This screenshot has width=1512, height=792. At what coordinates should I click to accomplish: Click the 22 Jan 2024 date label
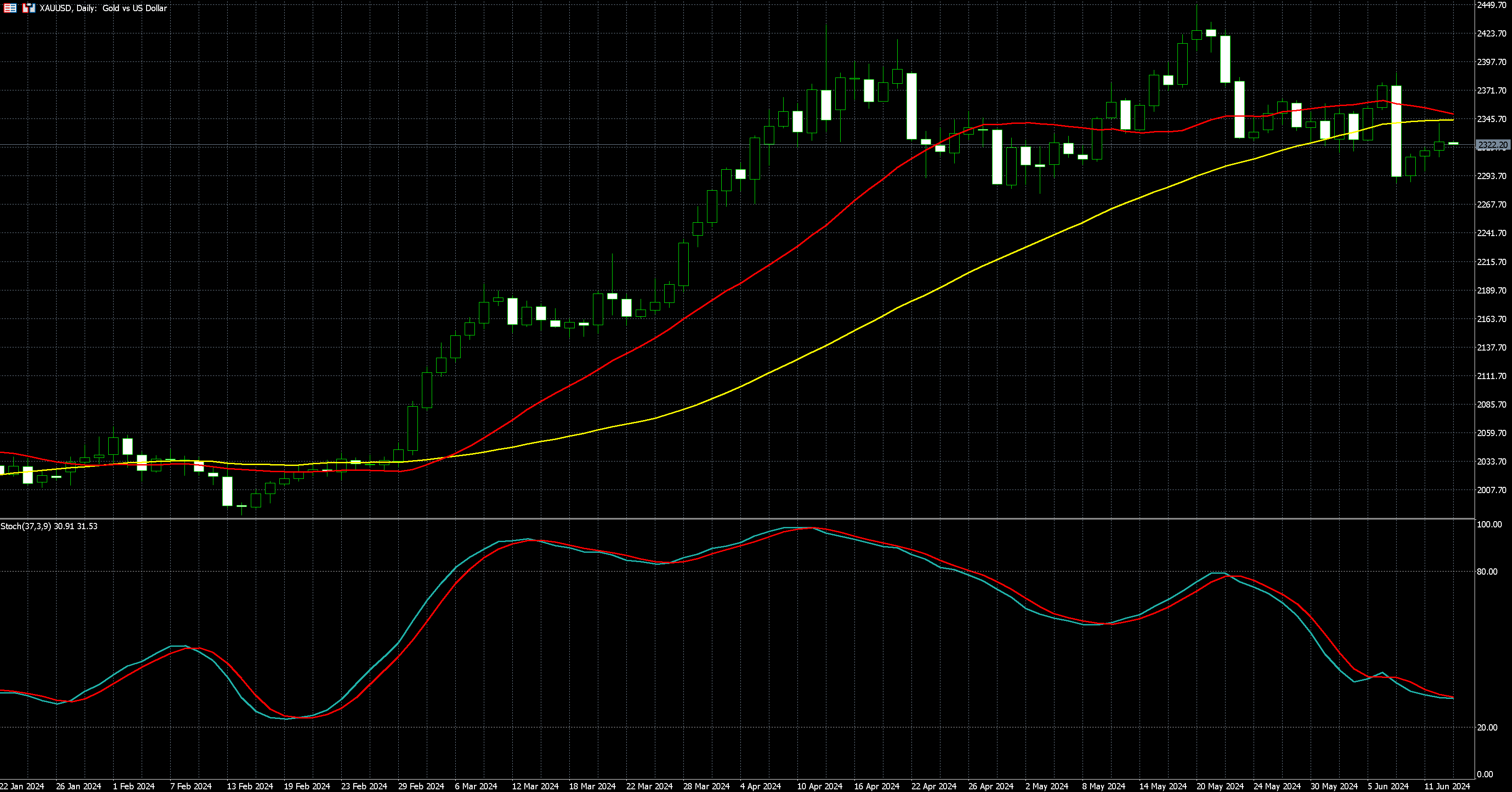pyautogui.click(x=22, y=786)
